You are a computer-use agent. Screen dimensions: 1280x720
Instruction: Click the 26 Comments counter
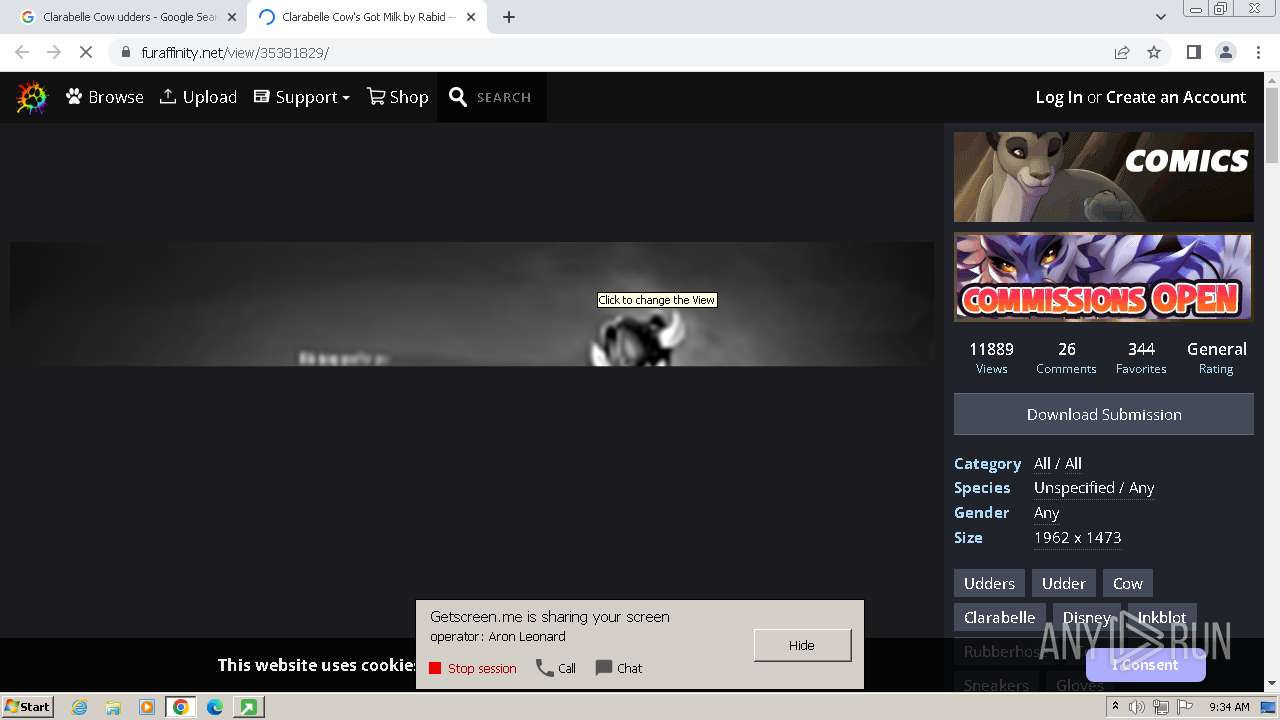[1066, 358]
